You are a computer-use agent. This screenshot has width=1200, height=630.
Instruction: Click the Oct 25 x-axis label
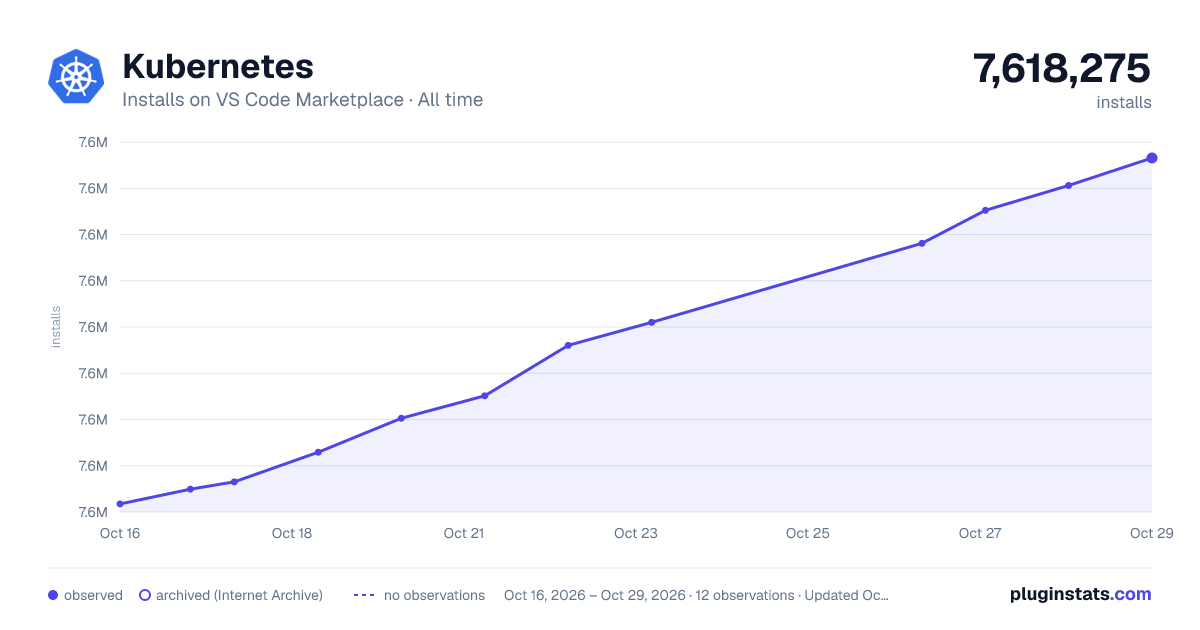[x=808, y=533]
